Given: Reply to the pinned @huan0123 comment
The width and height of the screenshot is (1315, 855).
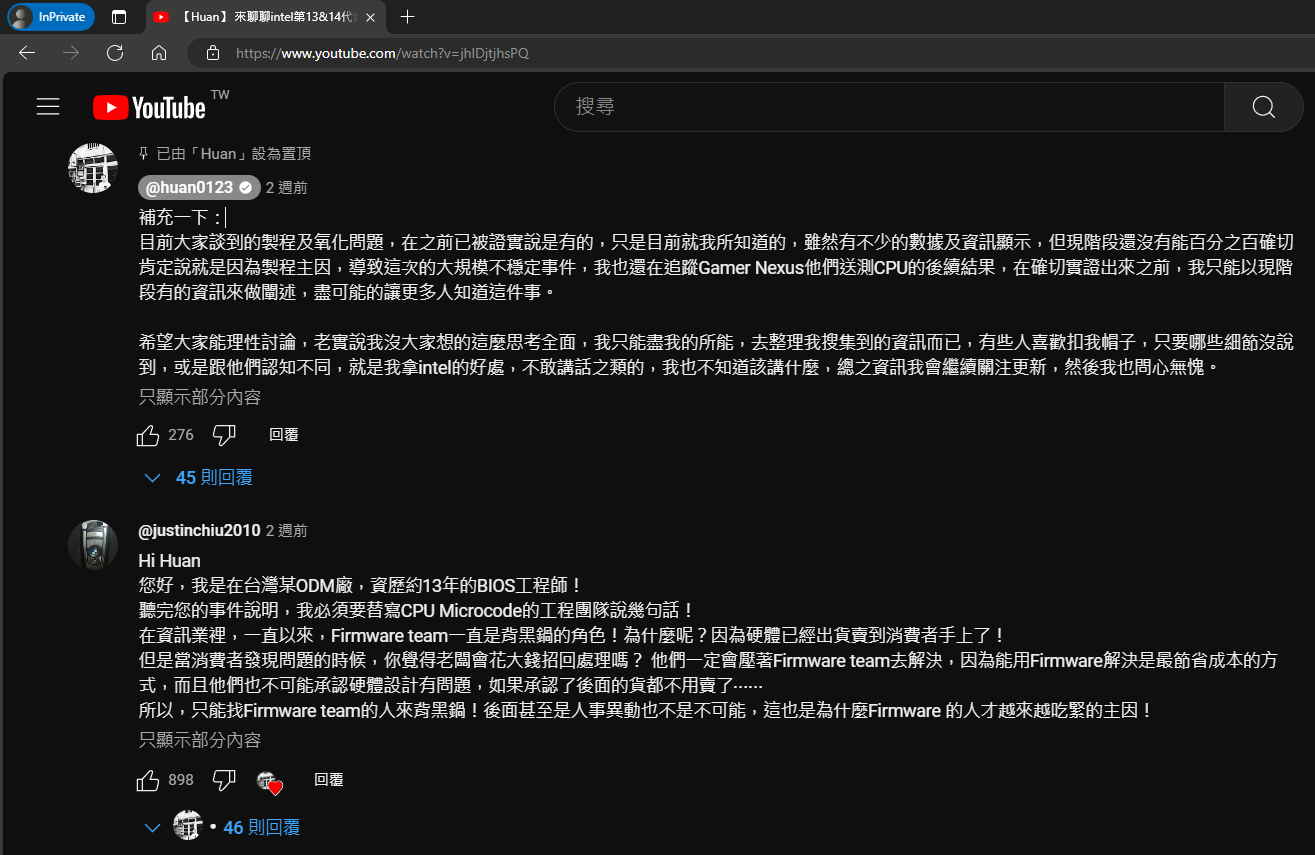Looking at the screenshot, I should pyautogui.click(x=283, y=435).
